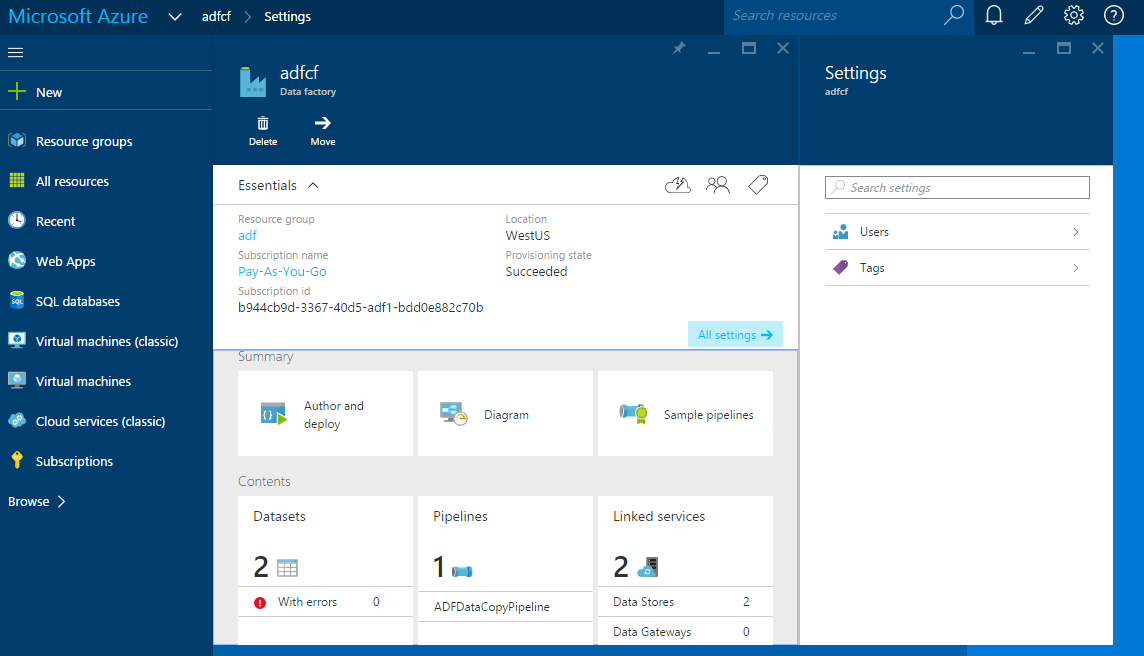
Task: Maximize the adfcf blade
Action: click(749, 48)
